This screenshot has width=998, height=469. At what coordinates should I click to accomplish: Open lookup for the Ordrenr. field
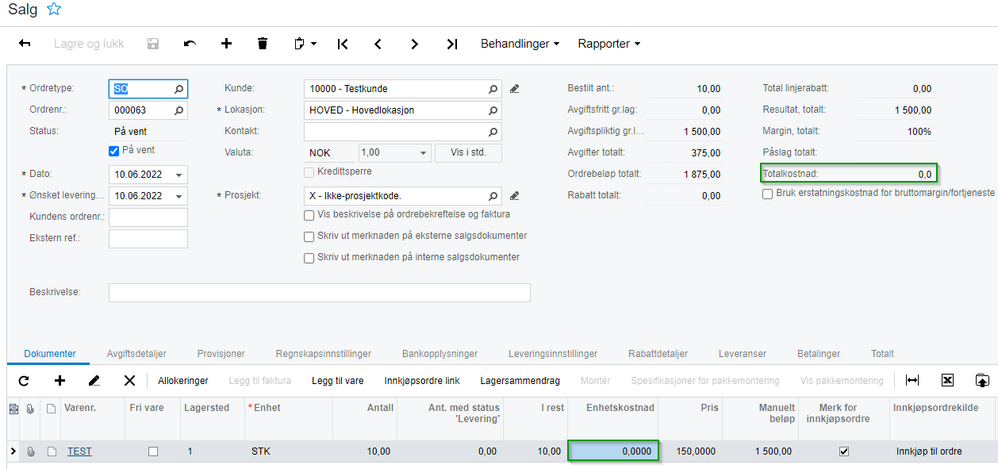179,110
